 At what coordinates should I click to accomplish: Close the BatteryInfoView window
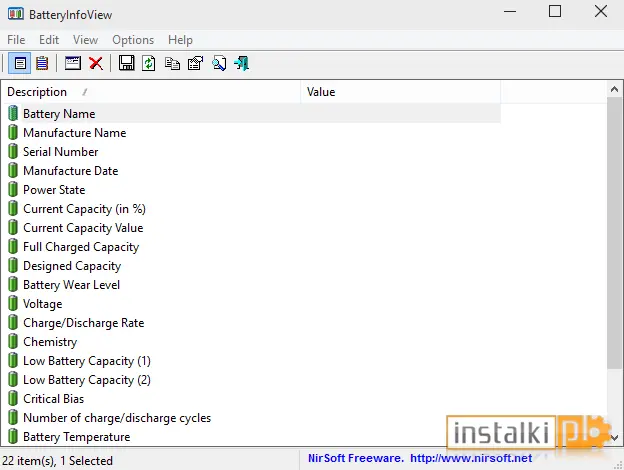(x=601, y=11)
